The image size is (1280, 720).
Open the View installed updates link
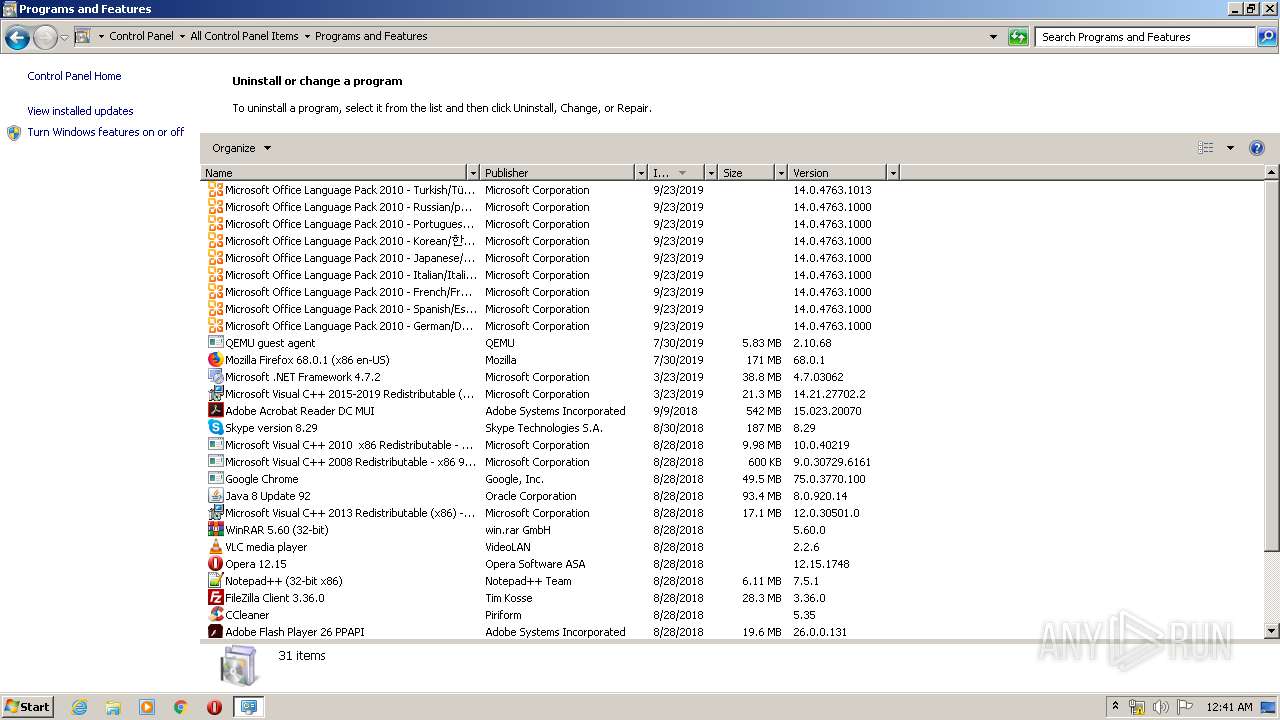(80, 111)
